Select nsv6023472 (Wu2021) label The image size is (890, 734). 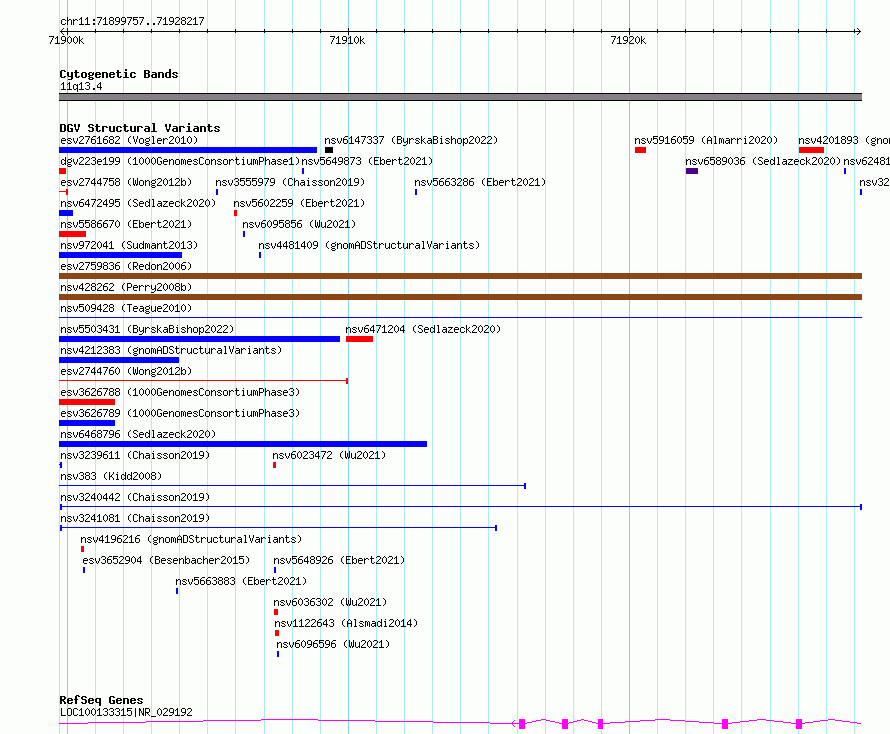click(x=329, y=455)
